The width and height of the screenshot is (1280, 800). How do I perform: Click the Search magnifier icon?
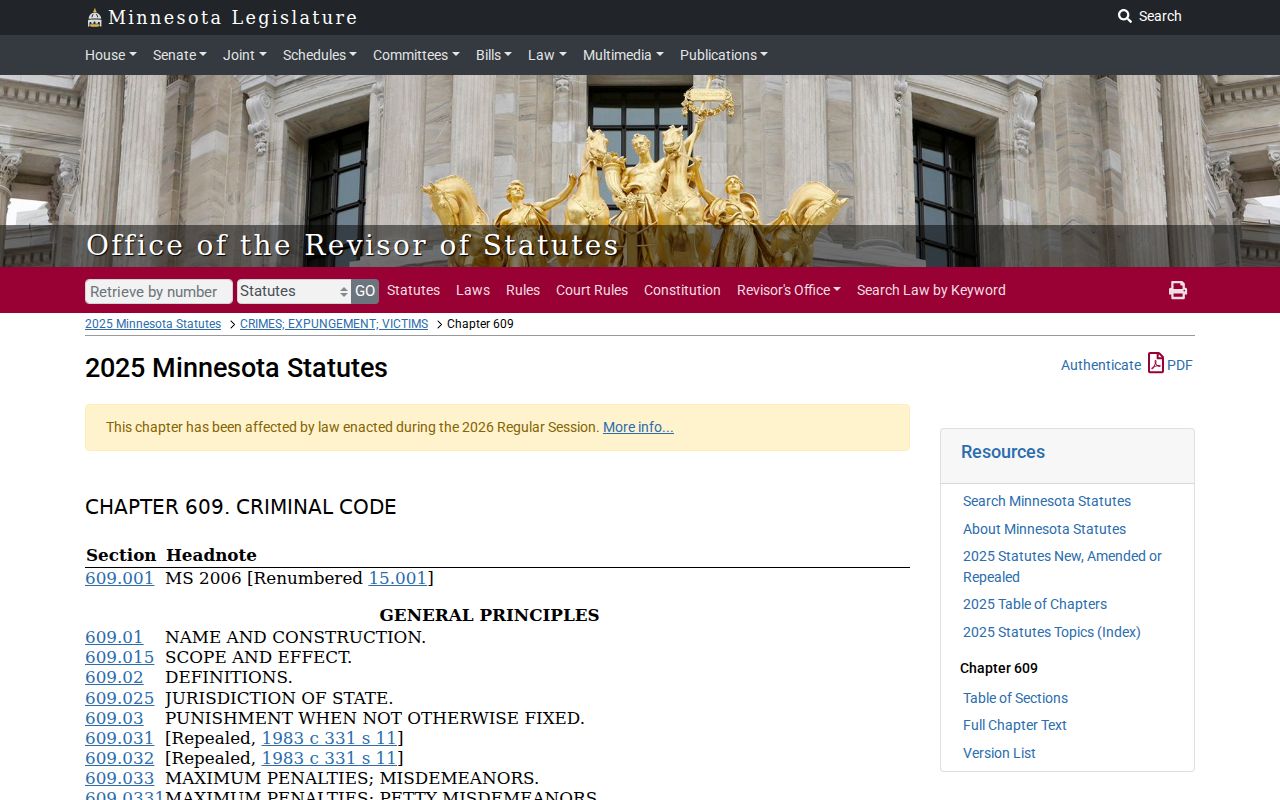tap(1125, 16)
